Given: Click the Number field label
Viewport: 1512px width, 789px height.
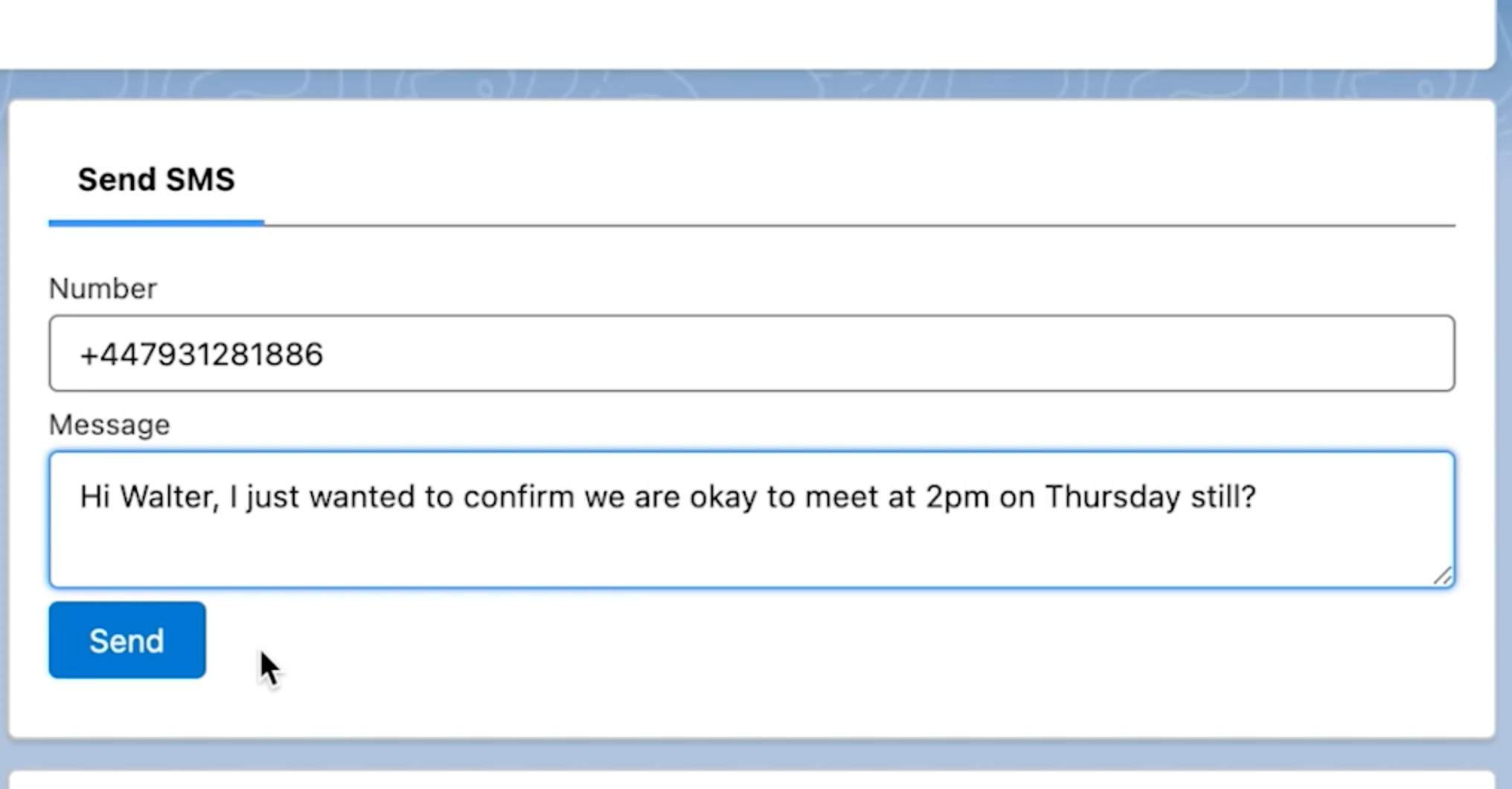Looking at the screenshot, I should pyautogui.click(x=103, y=289).
